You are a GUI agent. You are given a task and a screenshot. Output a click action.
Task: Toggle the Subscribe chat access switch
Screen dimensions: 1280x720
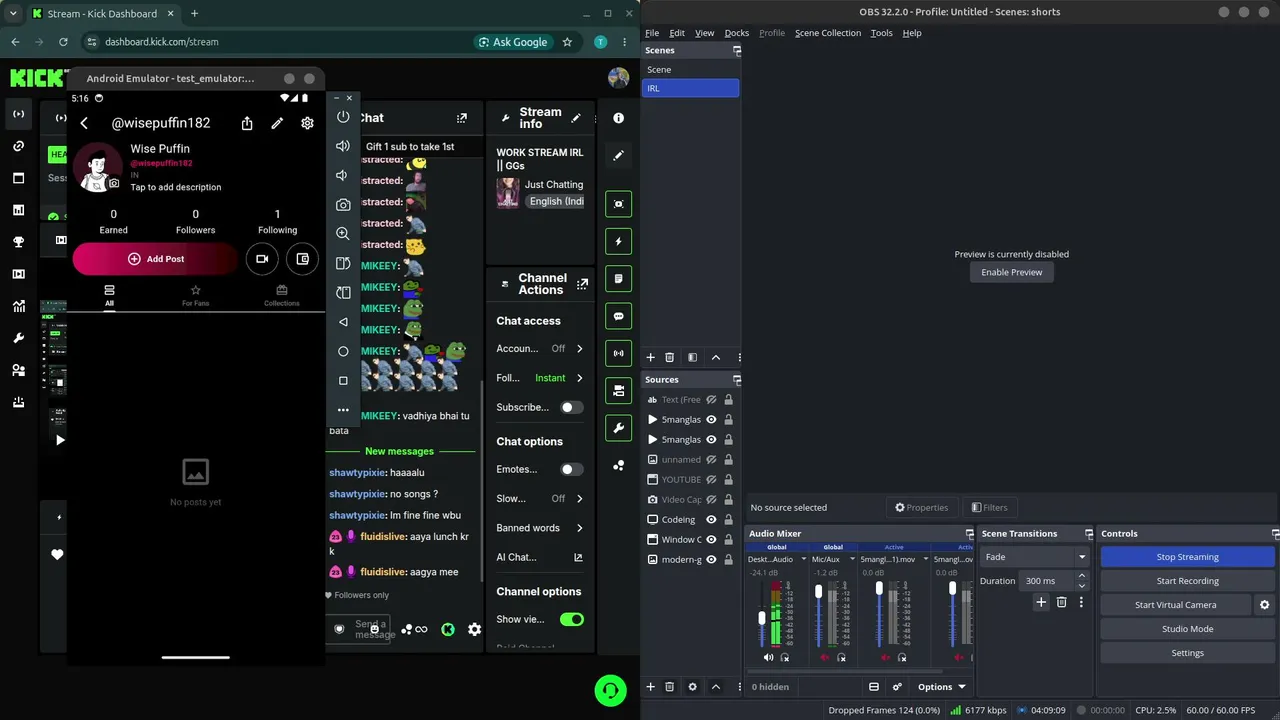(x=571, y=407)
